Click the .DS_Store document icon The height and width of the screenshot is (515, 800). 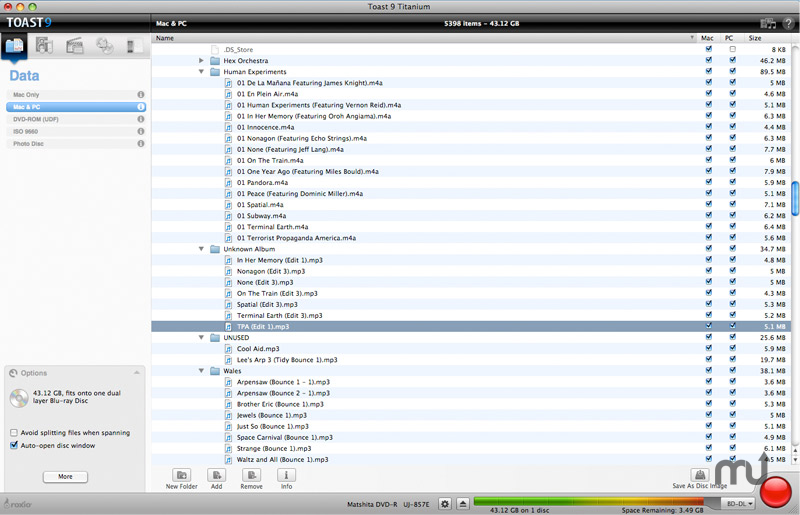[x=215, y=50]
